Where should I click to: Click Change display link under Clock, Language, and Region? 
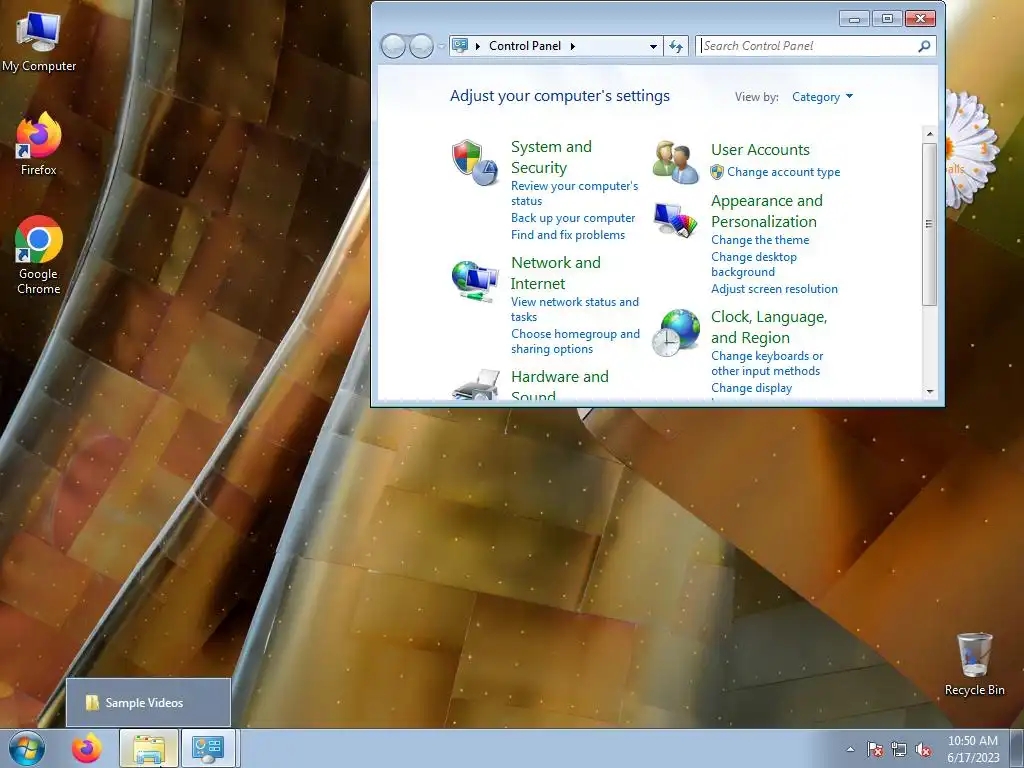(752, 388)
